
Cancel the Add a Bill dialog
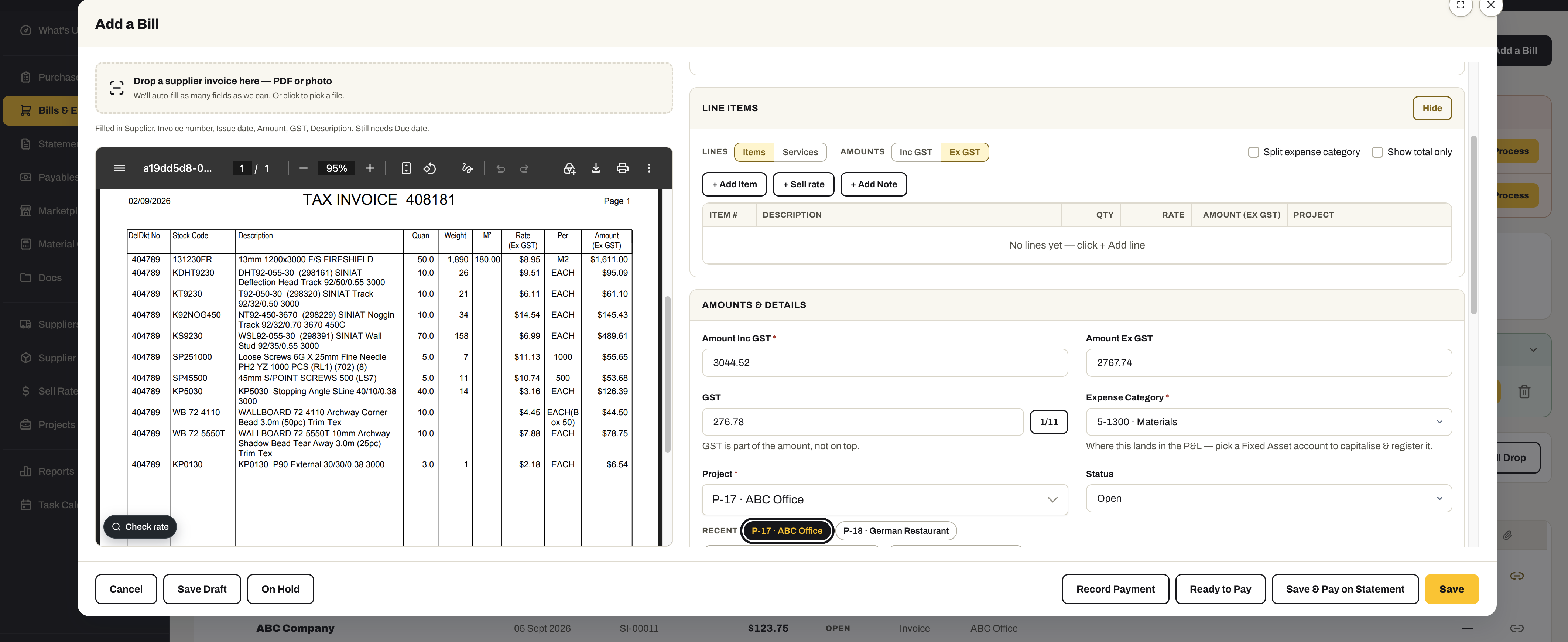pyautogui.click(x=126, y=589)
